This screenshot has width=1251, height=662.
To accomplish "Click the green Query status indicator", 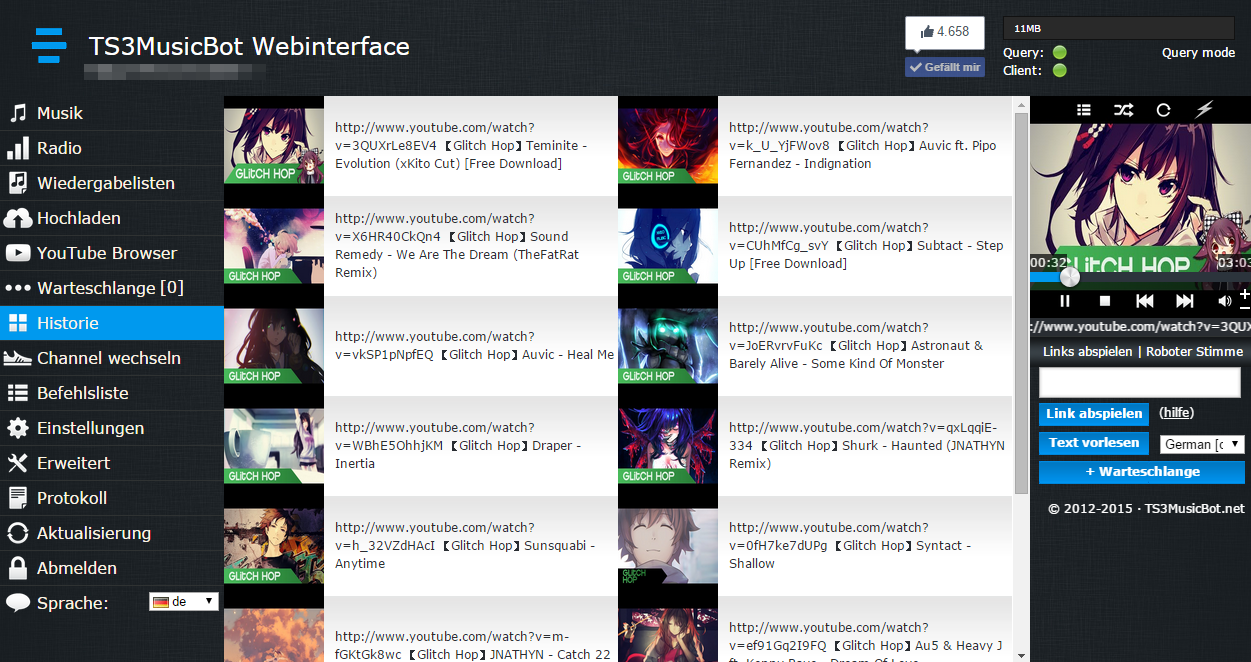I will click(1060, 53).
